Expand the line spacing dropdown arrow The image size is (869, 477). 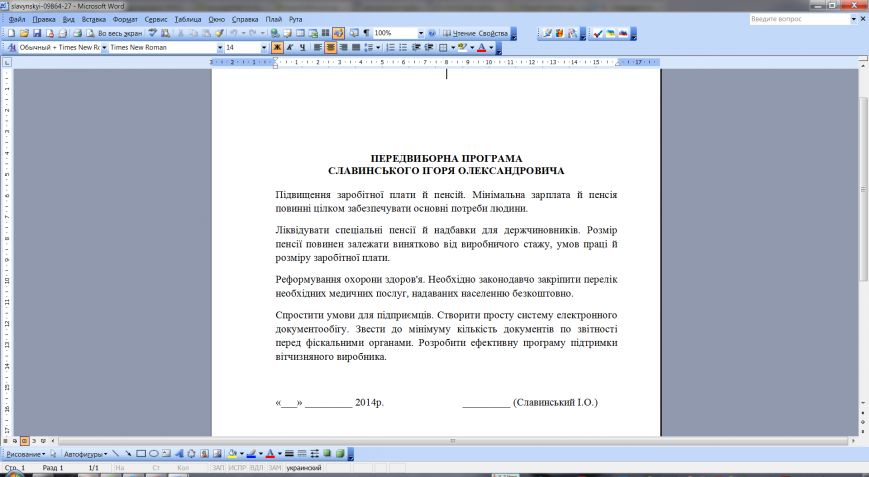pyautogui.click(x=378, y=48)
